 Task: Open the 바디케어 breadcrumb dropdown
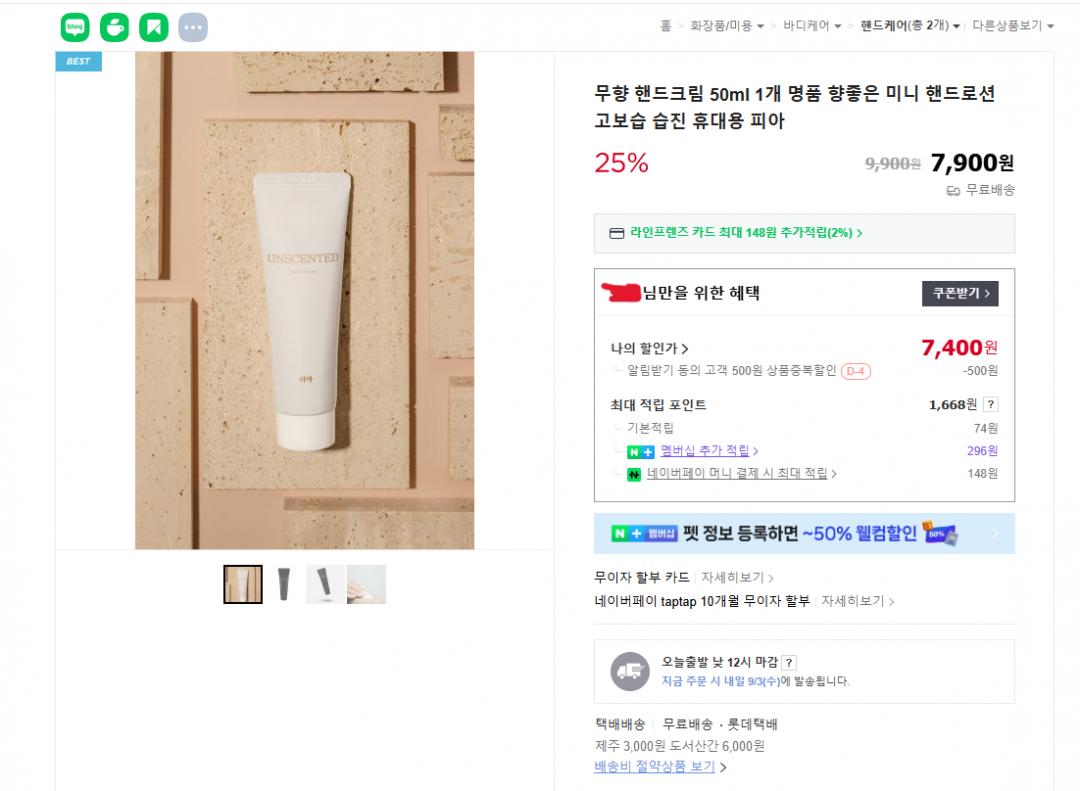pos(811,26)
